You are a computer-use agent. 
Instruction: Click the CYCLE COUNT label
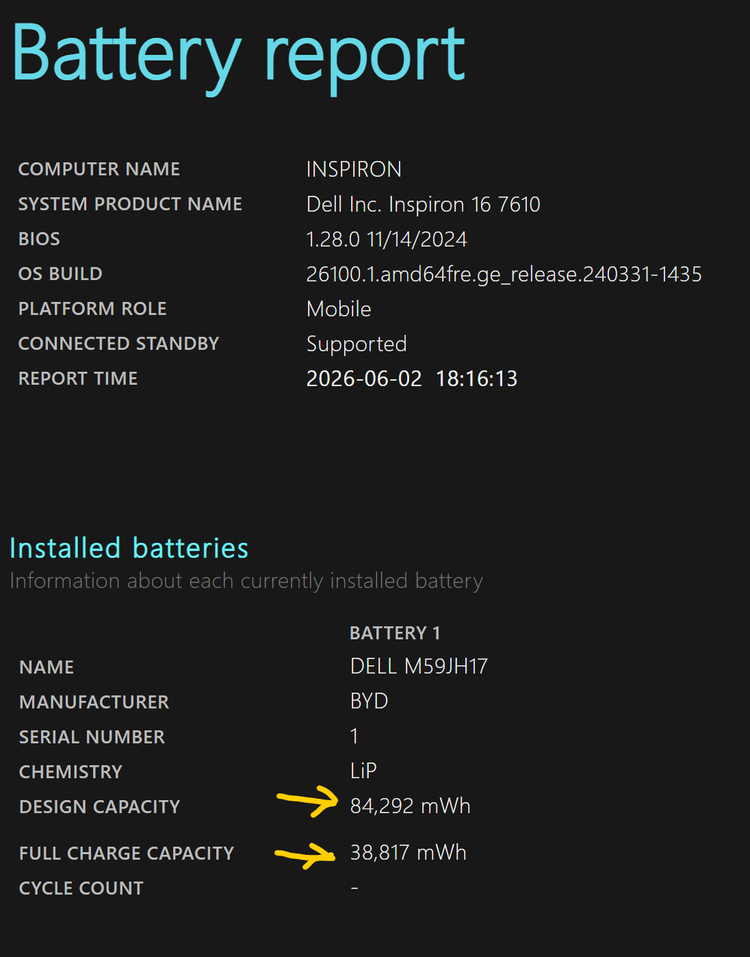click(x=81, y=888)
